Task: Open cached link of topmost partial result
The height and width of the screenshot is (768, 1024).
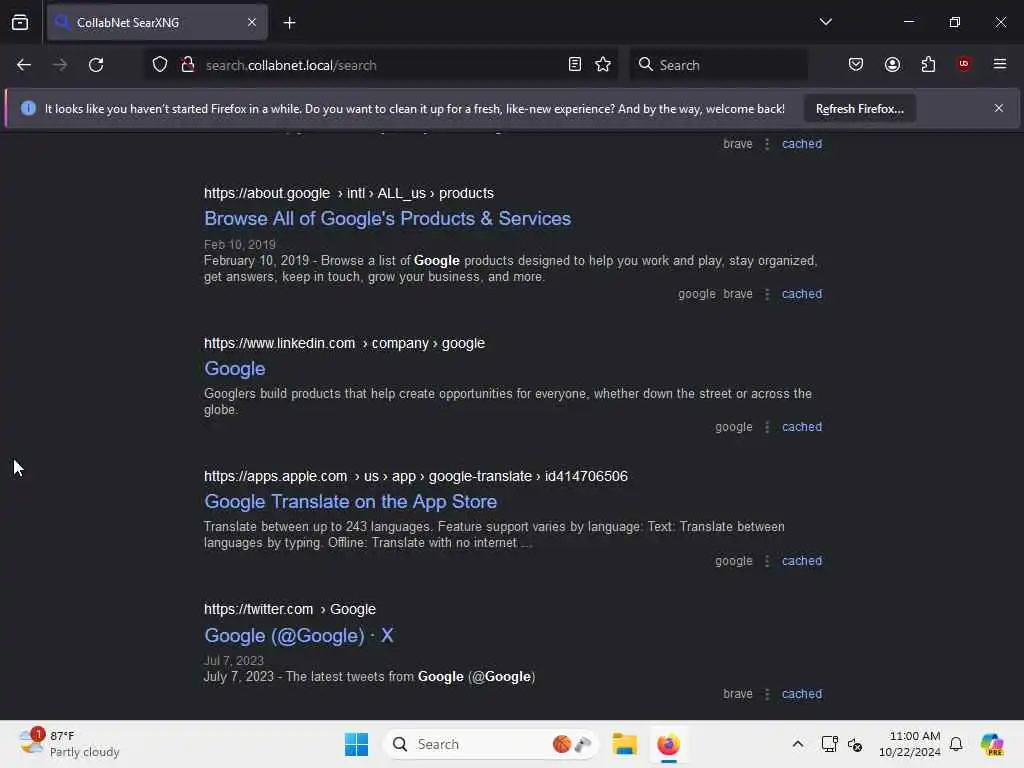Action: pos(802,144)
